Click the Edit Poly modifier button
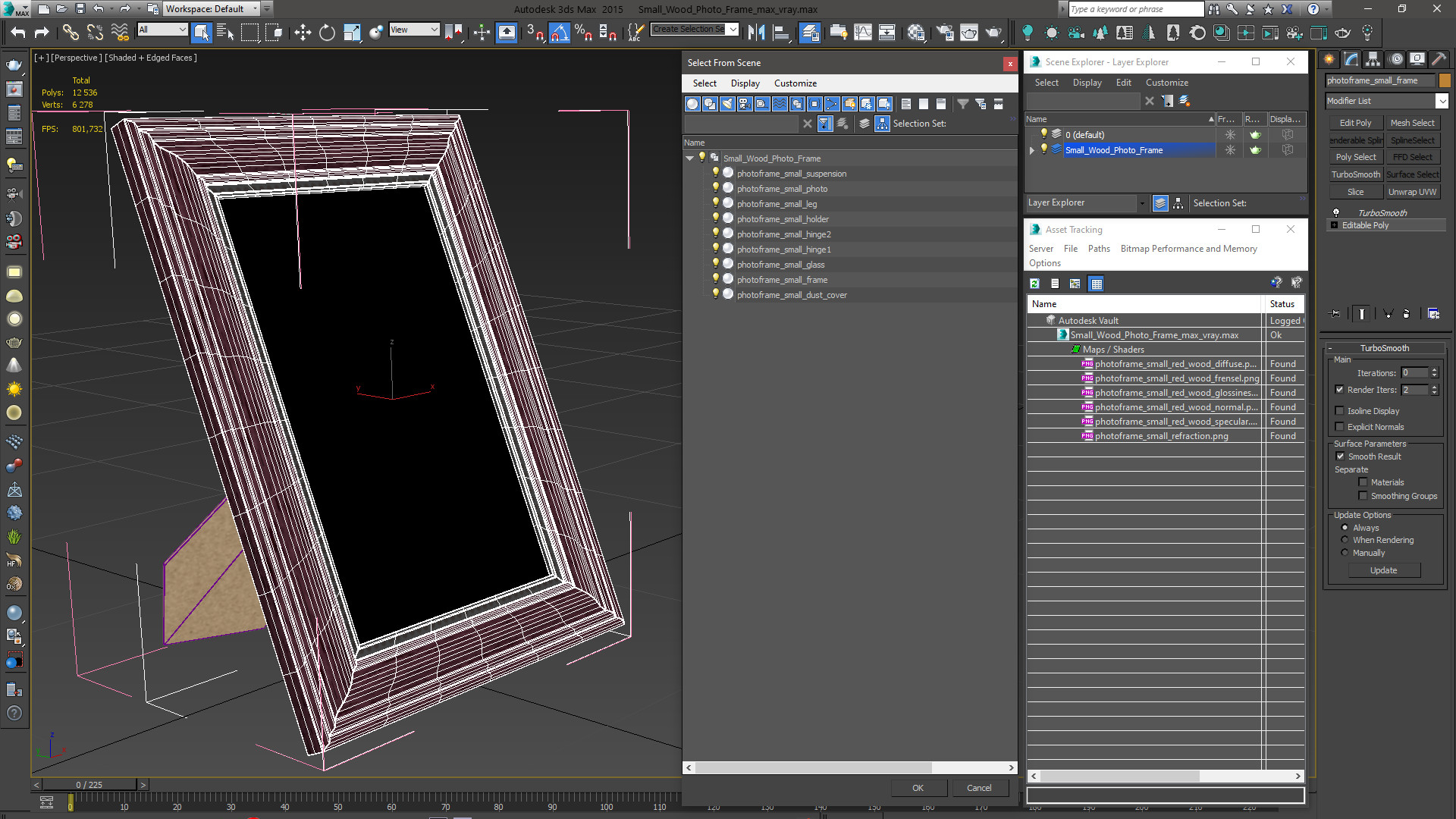Image resolution: width=1456 pixels, height=819 pixels. [1355, 123]
